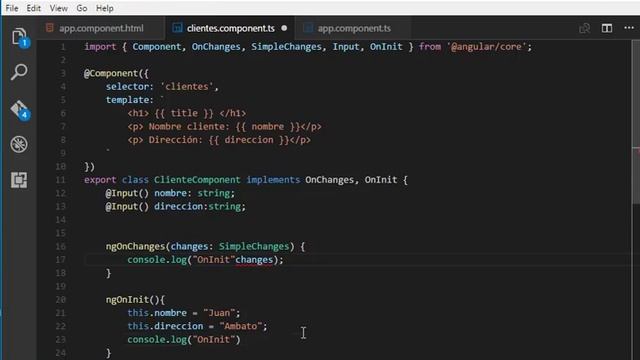Click 'Nombre cliente:' template text
The width and height of the screenshot is (640, 360).
tap(189, 127)
